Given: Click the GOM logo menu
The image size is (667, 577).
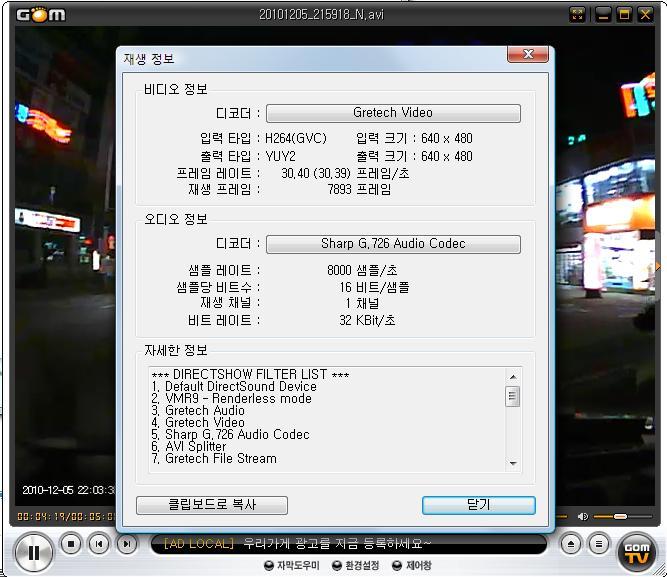Looking at the screenshot, I should 41,15.
